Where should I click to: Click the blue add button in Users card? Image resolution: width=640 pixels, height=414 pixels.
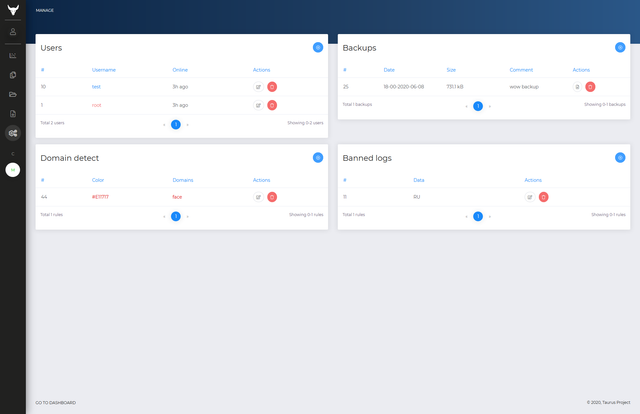[318, 47]
